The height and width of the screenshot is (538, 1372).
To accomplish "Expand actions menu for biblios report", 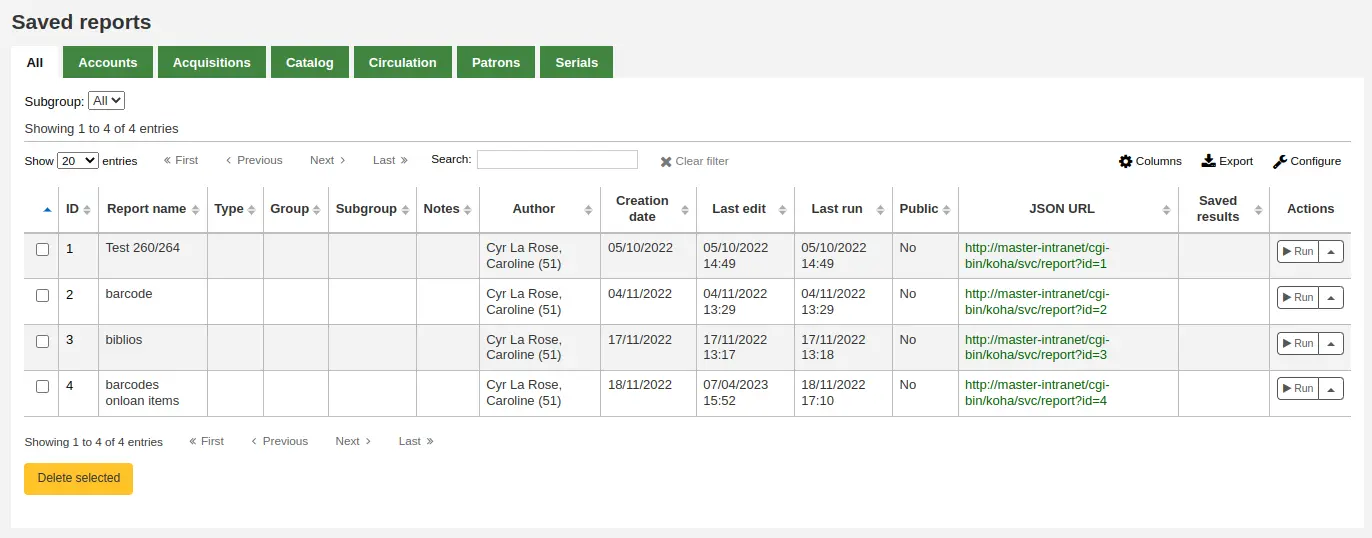I will pyautogui.click(x=1331, y=343).
